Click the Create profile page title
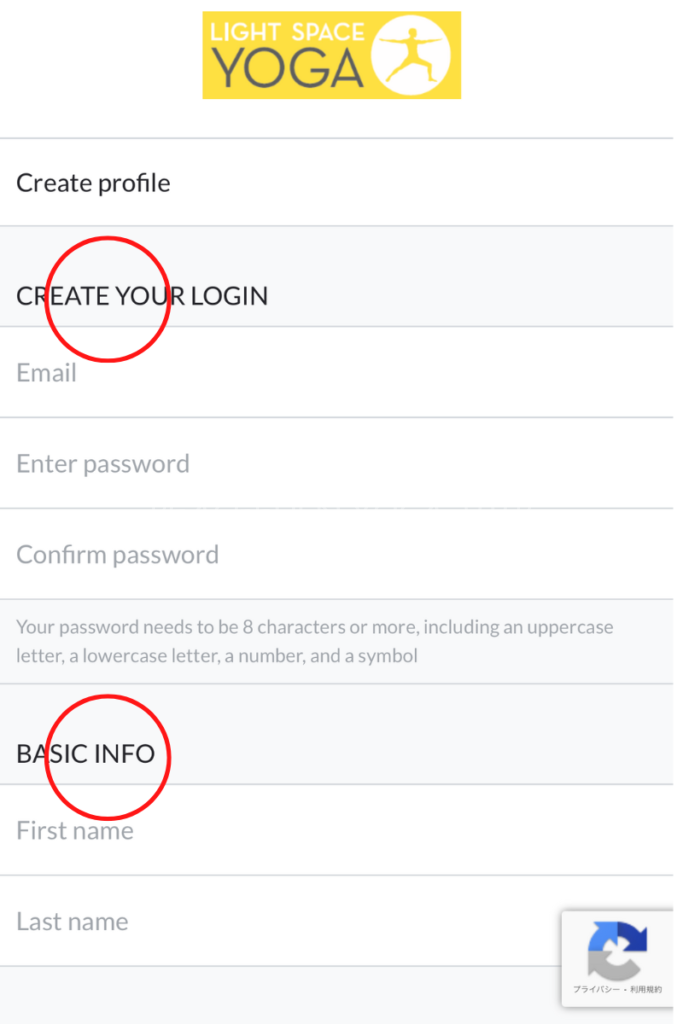Image resolution: width=683 pixels, height=1024 pixels. point(93,183)
